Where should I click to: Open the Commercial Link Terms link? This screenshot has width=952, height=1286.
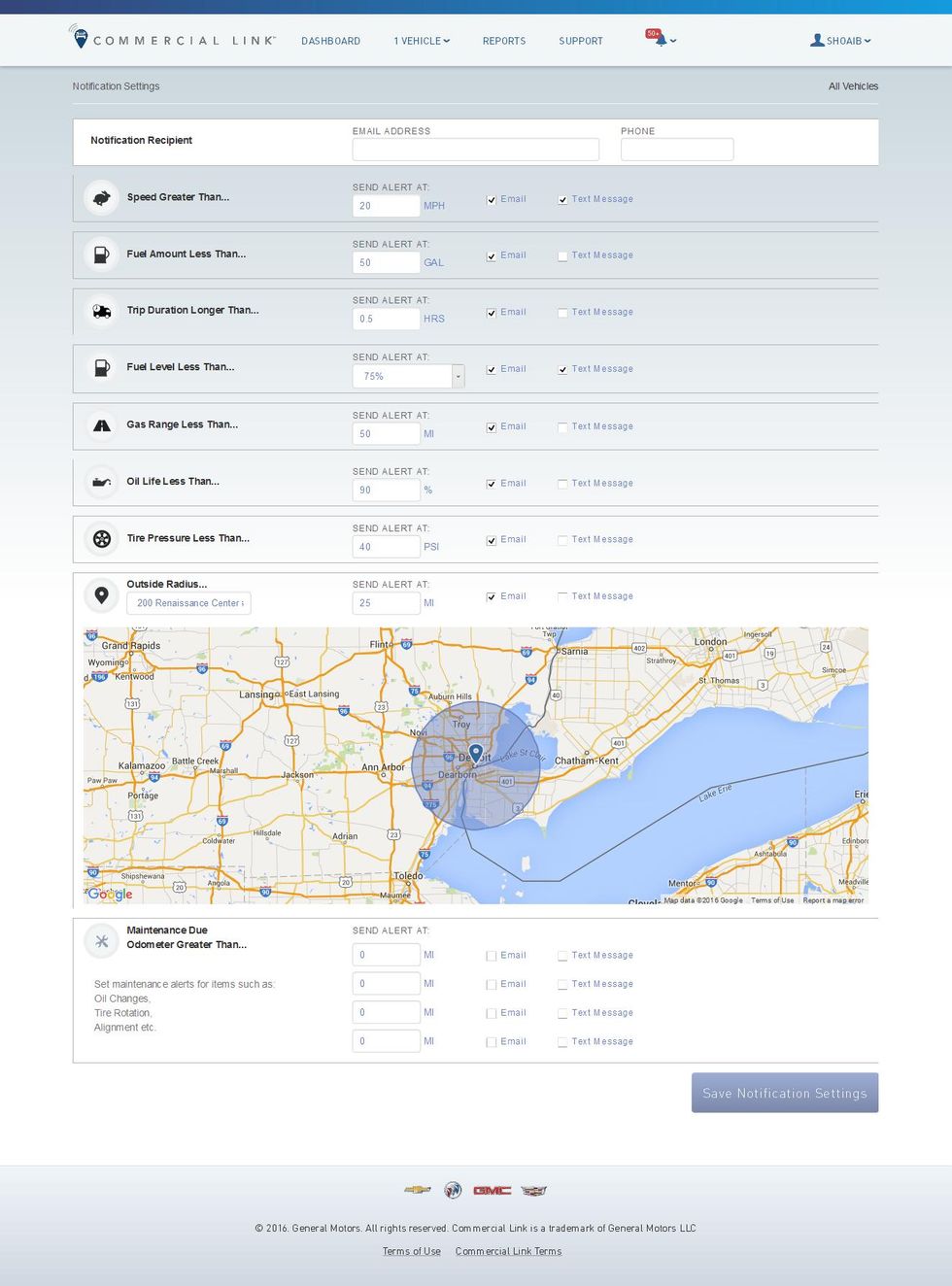click(x=508, y=1251)
